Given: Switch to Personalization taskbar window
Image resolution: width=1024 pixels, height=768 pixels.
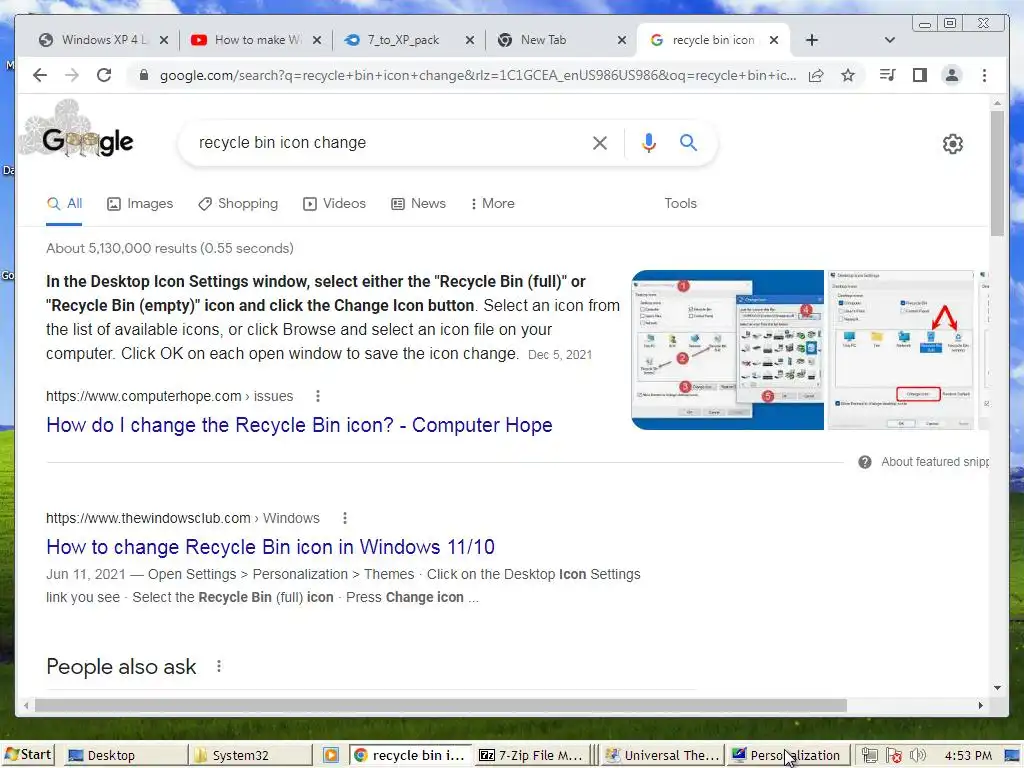Looking at the screenshot, I should (x=788, y=756).
